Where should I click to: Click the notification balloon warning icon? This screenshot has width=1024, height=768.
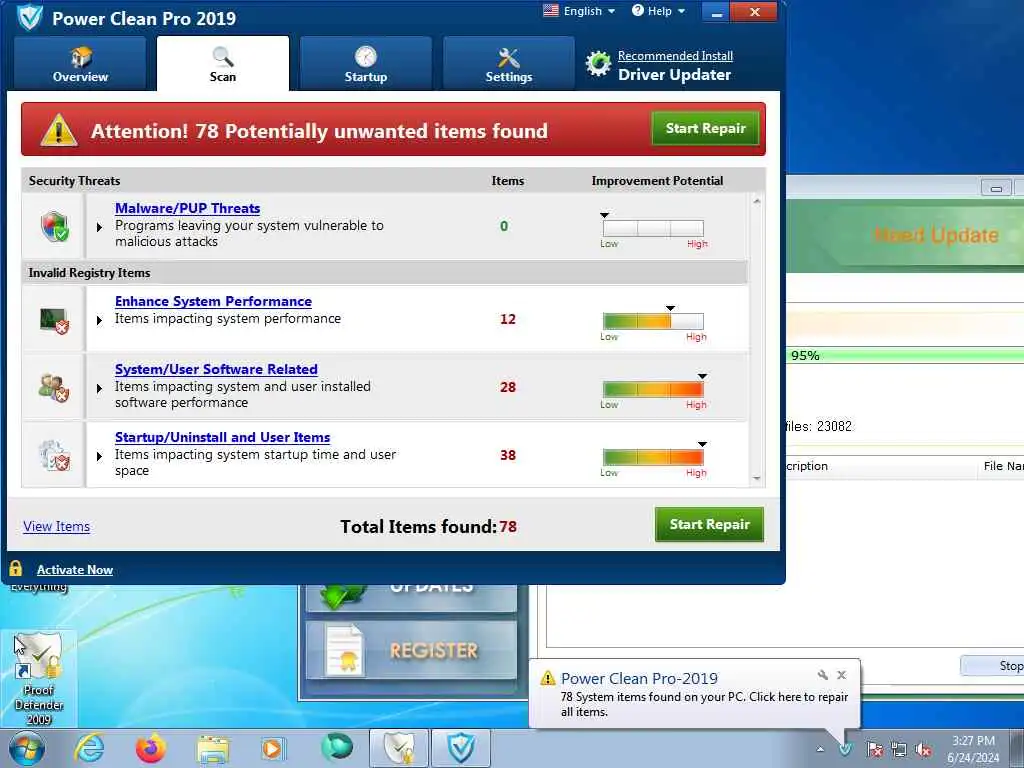pyautogui.click(x=547, y=679)
